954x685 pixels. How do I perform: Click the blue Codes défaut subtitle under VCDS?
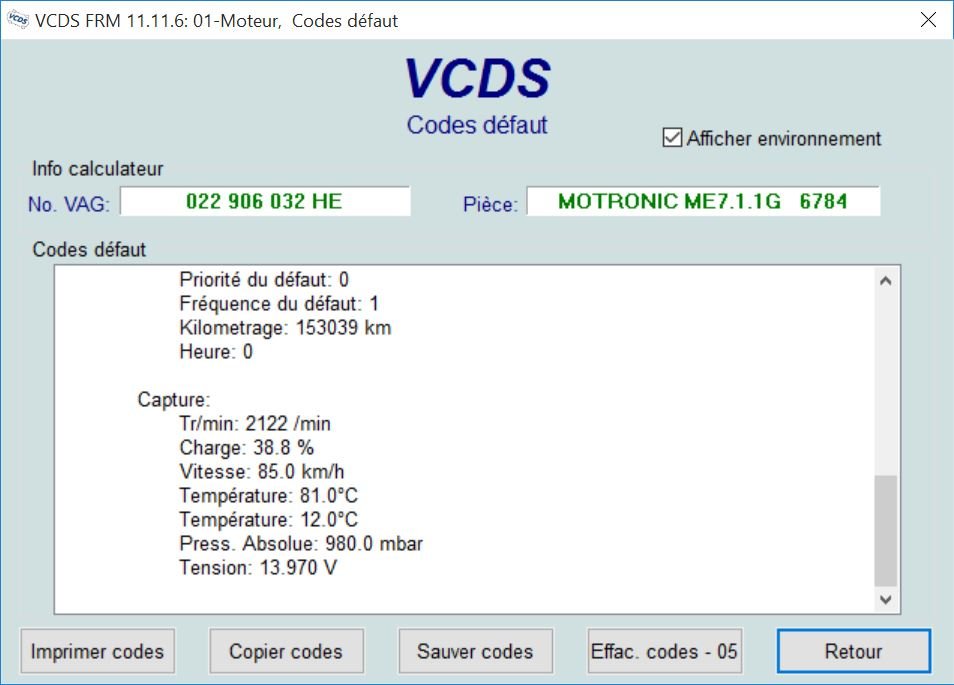click(477, 125)
